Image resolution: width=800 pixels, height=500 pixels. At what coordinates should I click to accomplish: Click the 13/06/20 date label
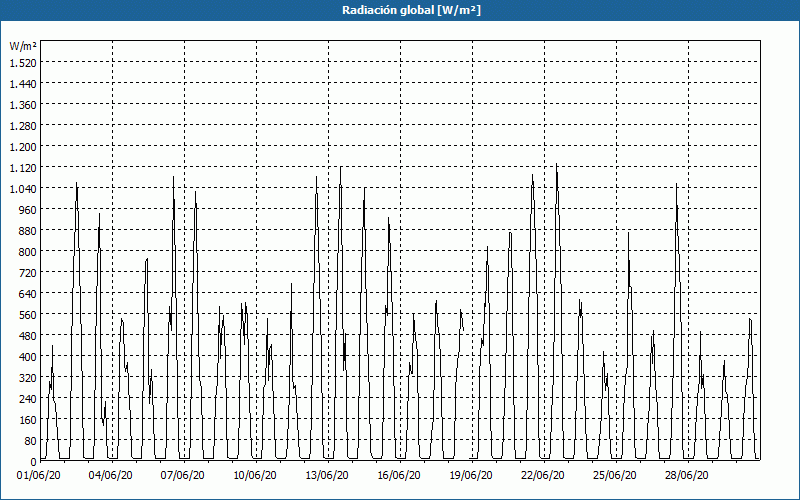(x=327, y=475)
